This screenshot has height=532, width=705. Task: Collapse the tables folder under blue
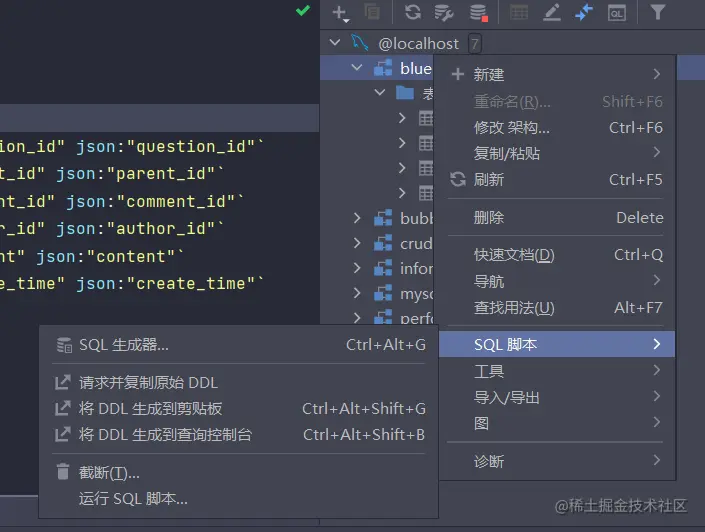tap(380, 93)
